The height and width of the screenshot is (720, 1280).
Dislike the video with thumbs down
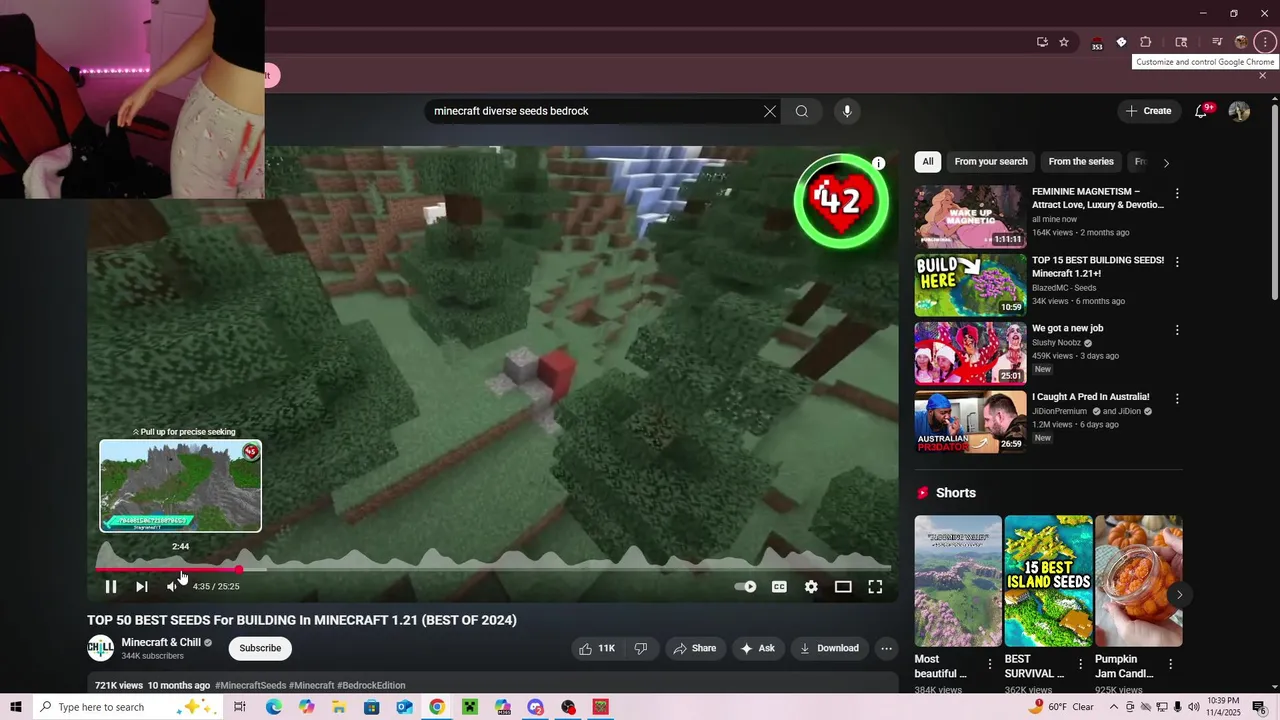point(641,648)
